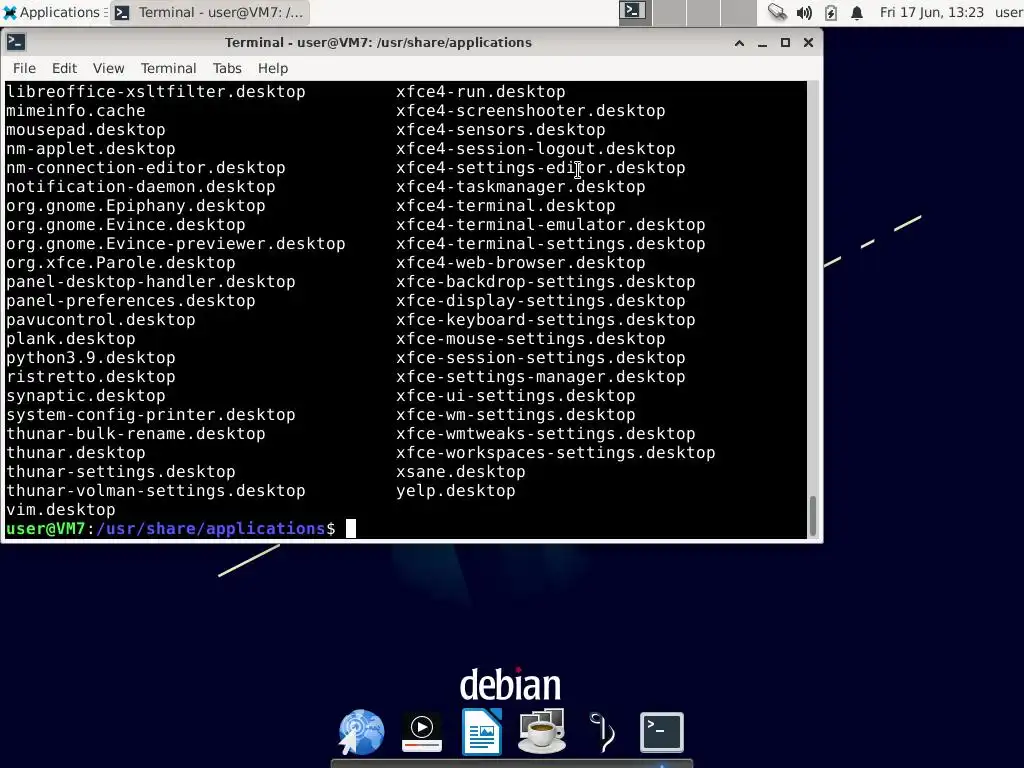Open the File menu
This screenshot has width=1024, height=768.
tap(24, 68)
